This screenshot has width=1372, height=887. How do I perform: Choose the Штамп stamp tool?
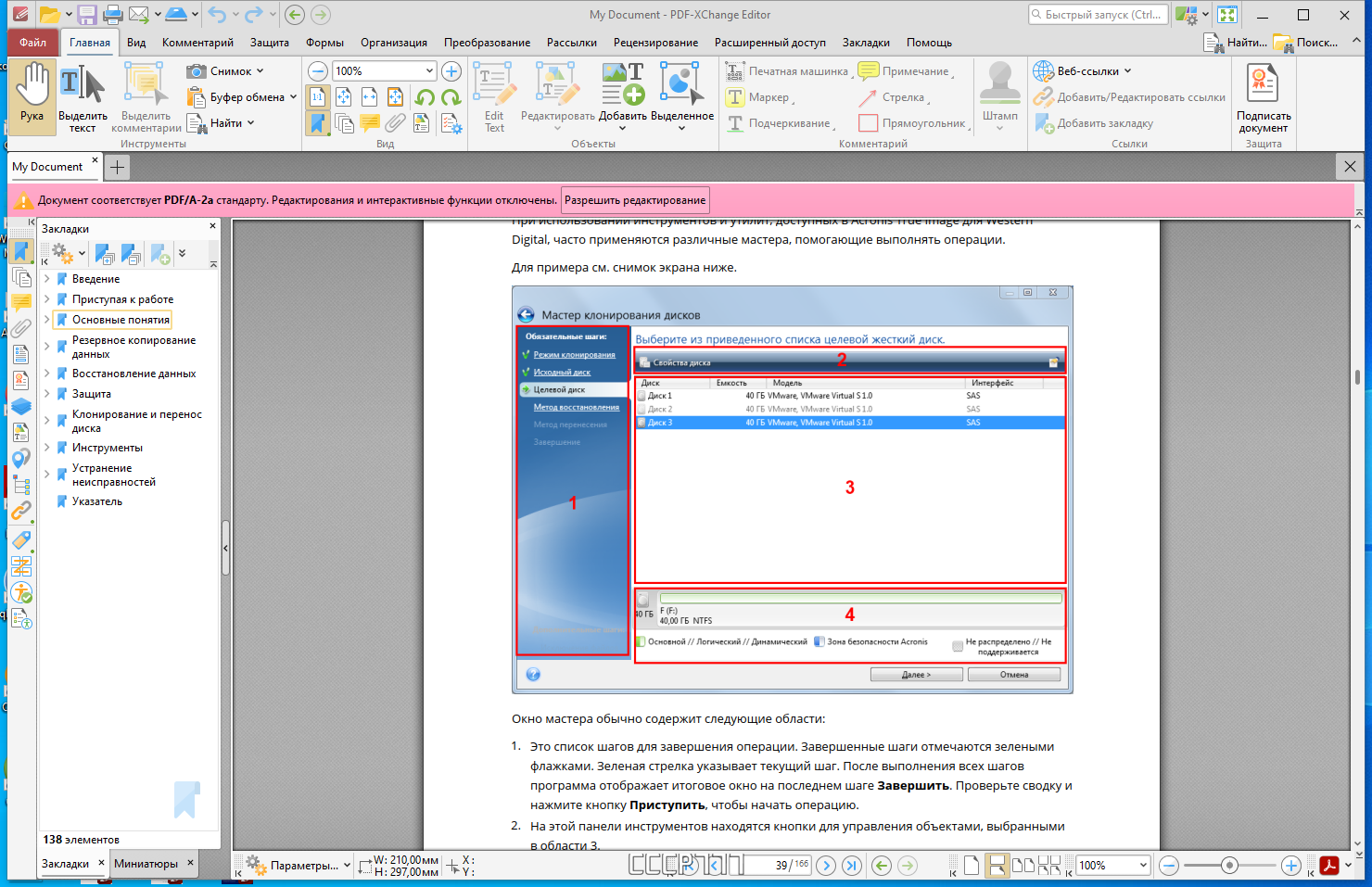(x=1000, y=96)
